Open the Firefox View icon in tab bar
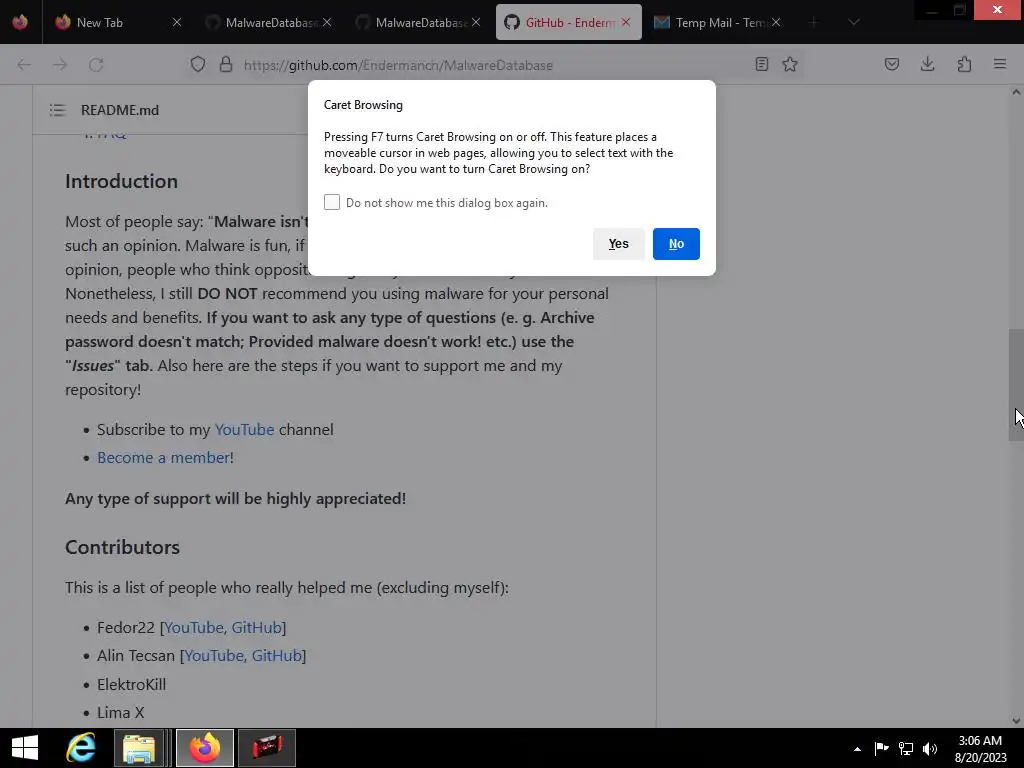This screenshot has height=768, width=1024. (20, 22)
